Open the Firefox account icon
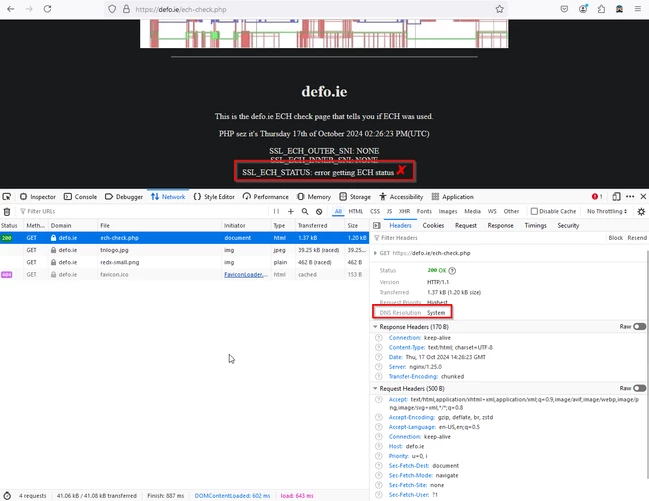This screenshot has height=501, width=649. [x=583, y=9]
